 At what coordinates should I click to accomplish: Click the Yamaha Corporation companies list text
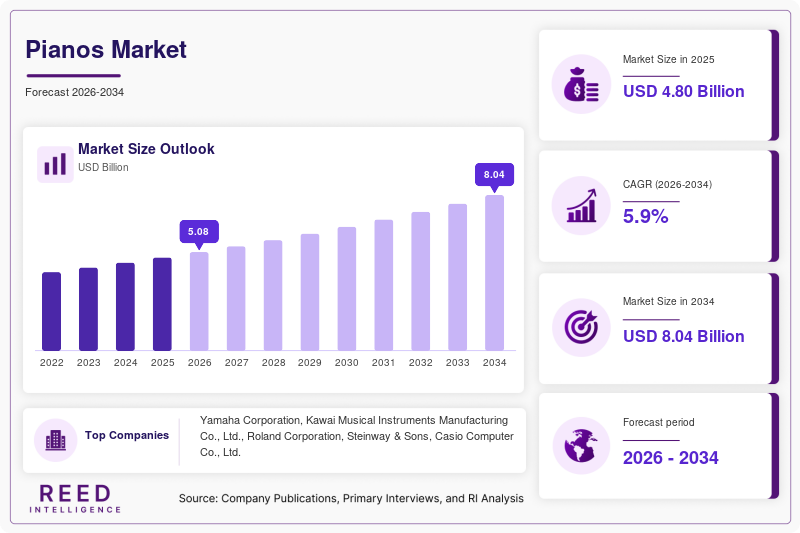tap(357, 436)
